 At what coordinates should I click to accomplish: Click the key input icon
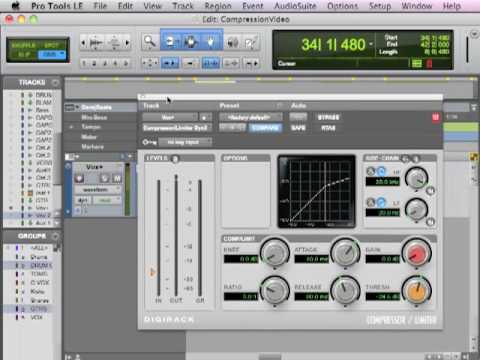click(149, 142)
